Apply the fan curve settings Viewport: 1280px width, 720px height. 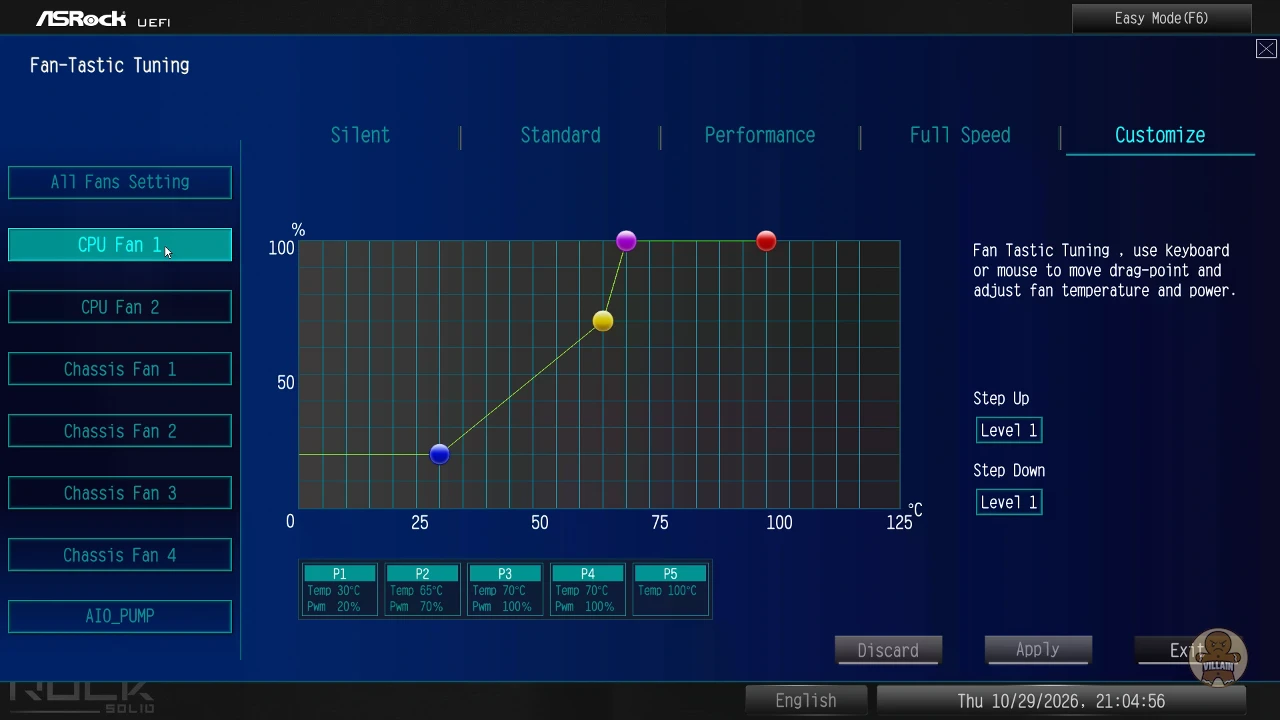1038,650
